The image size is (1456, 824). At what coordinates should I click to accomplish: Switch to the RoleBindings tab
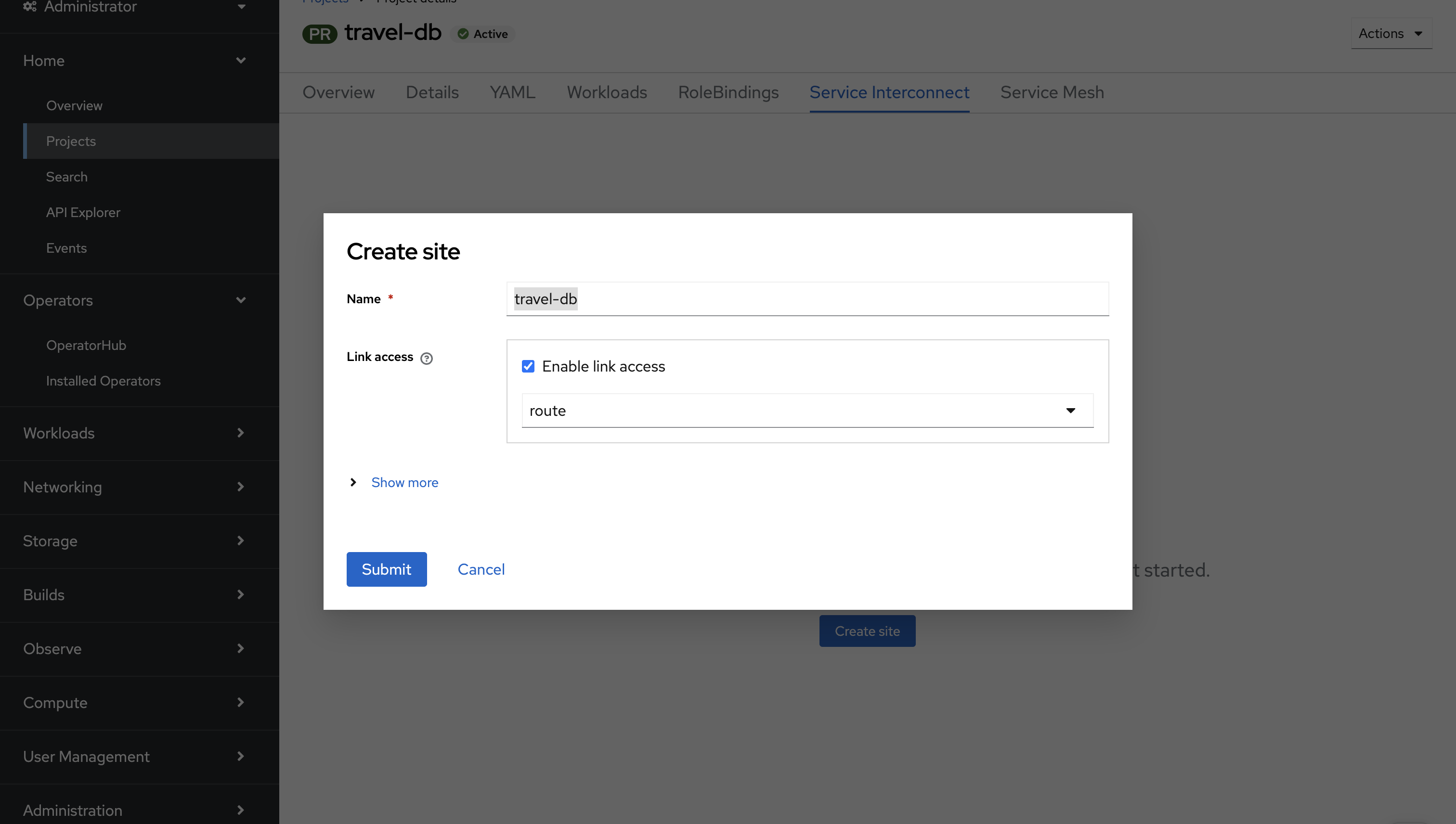728,92
